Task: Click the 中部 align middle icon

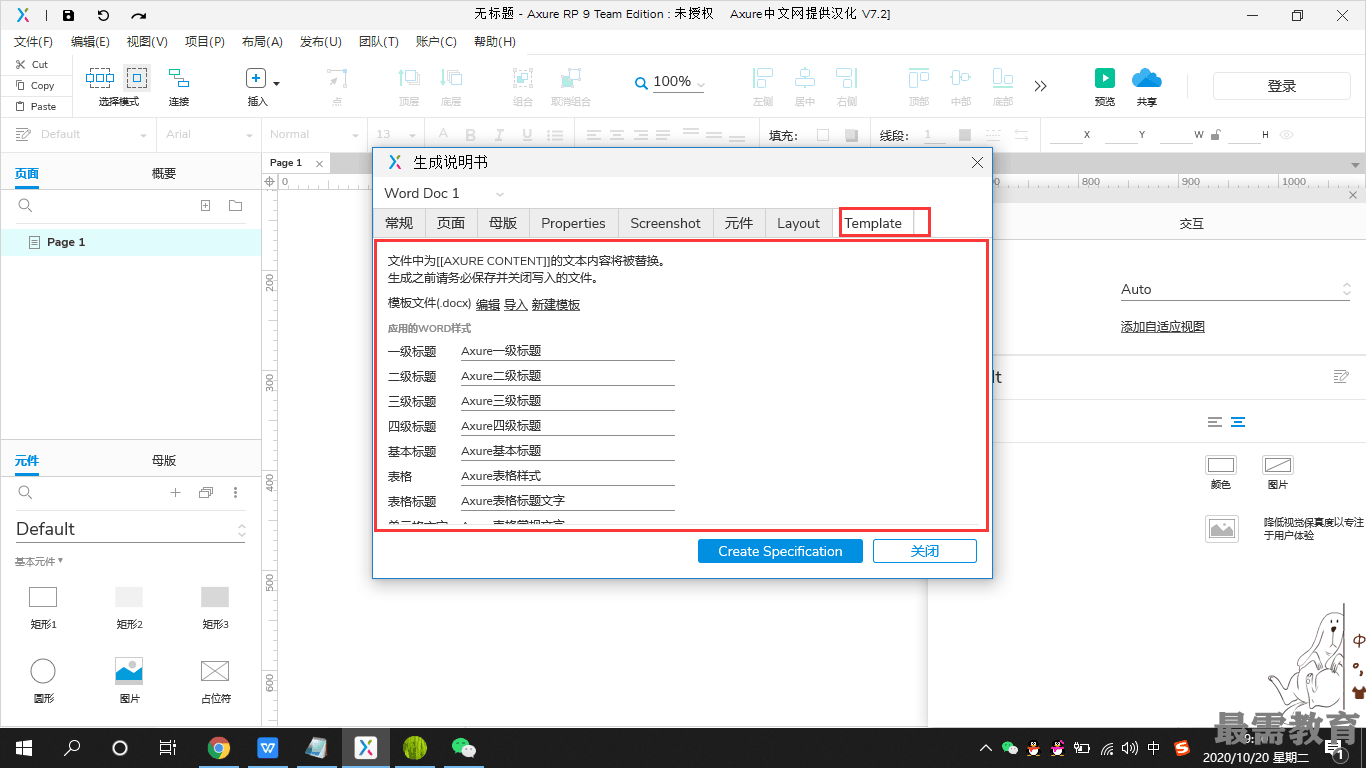Action: tap(961, 79)
